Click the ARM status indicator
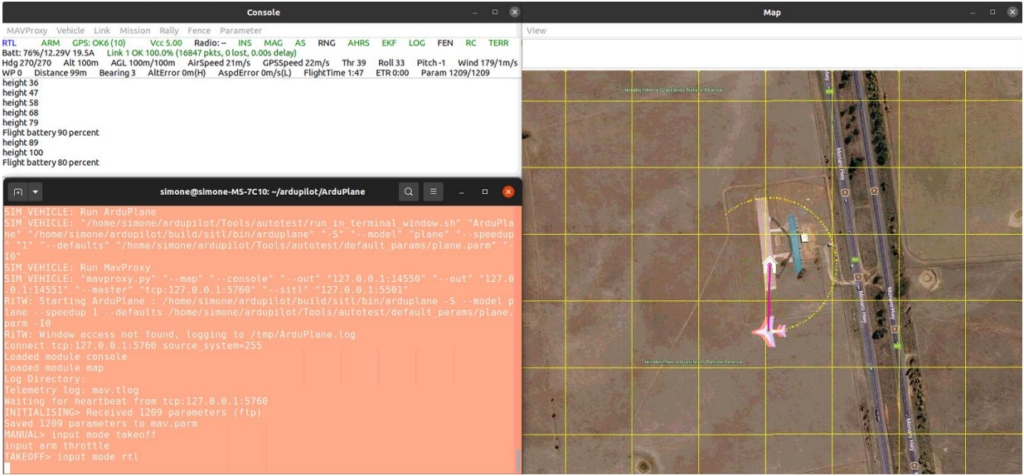This screenshot has width=1024, height=476. pyautogui.click(x=50, y=43)
